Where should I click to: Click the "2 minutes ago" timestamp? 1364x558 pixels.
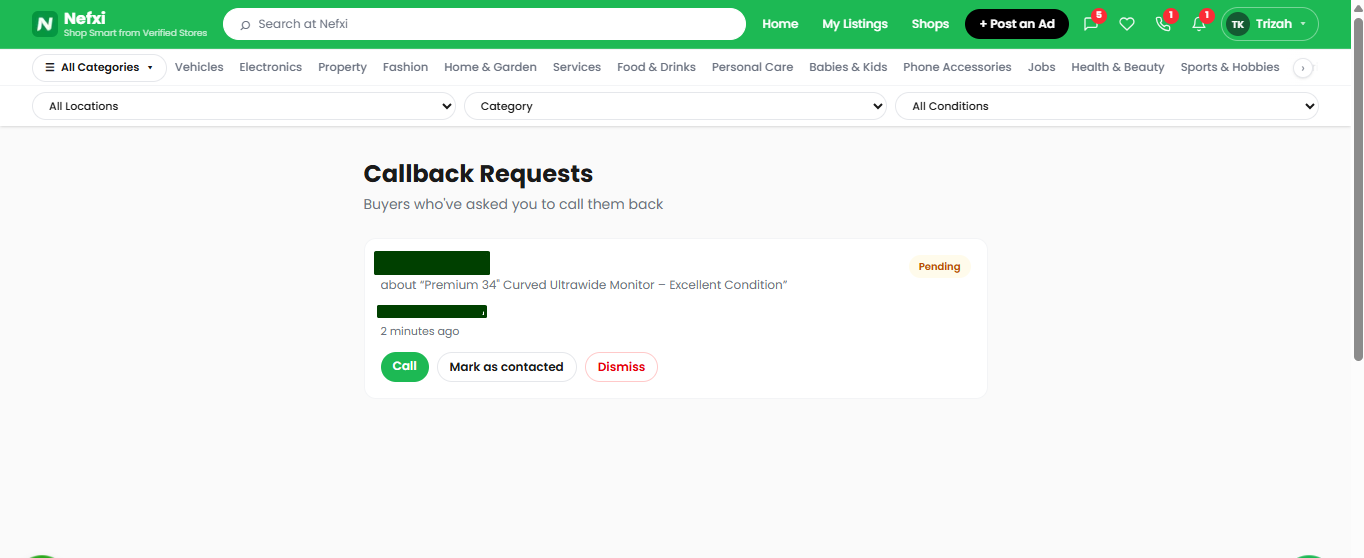(x=420, y=331)
